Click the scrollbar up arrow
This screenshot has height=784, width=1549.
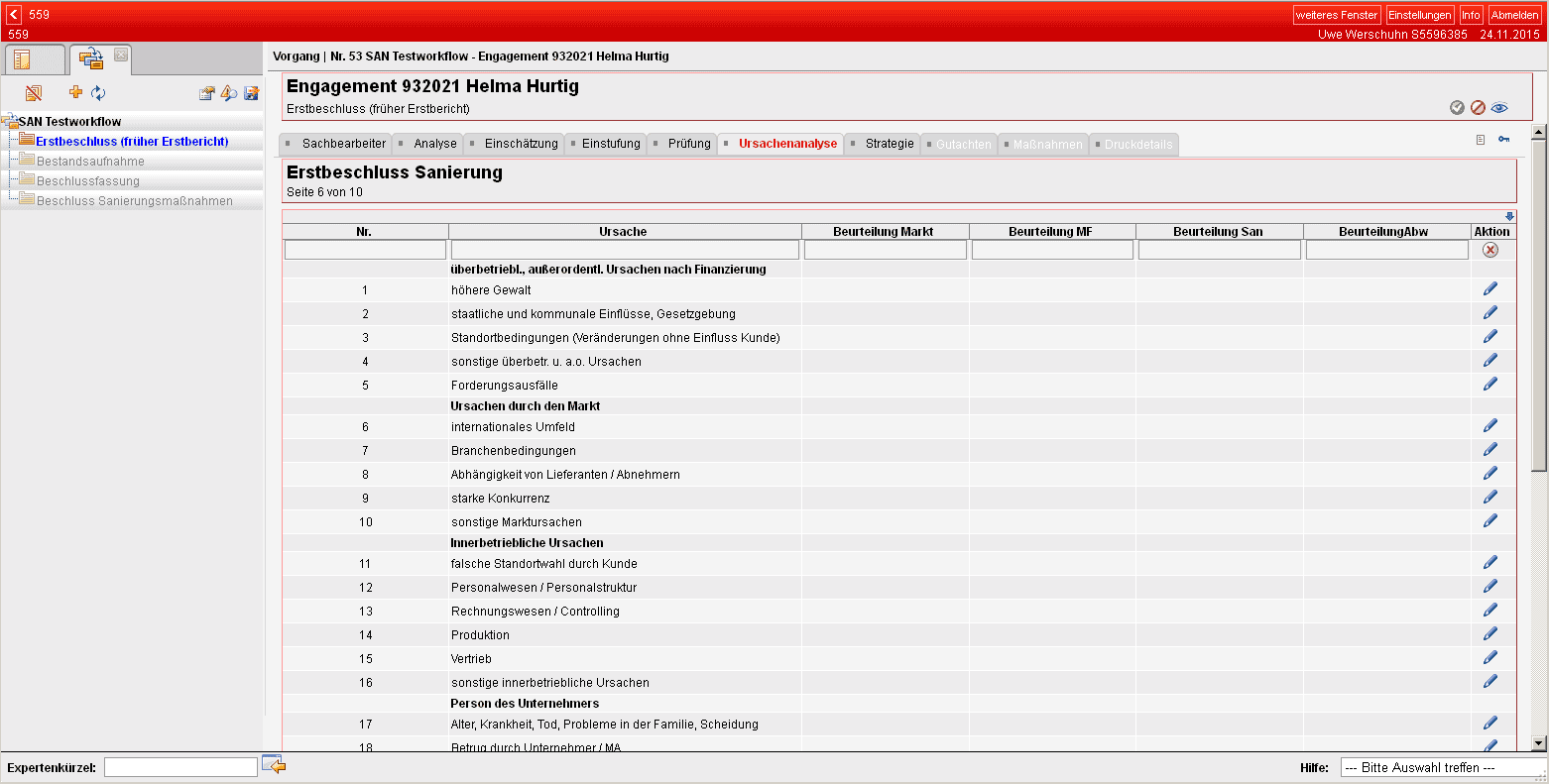[1539, 132]
